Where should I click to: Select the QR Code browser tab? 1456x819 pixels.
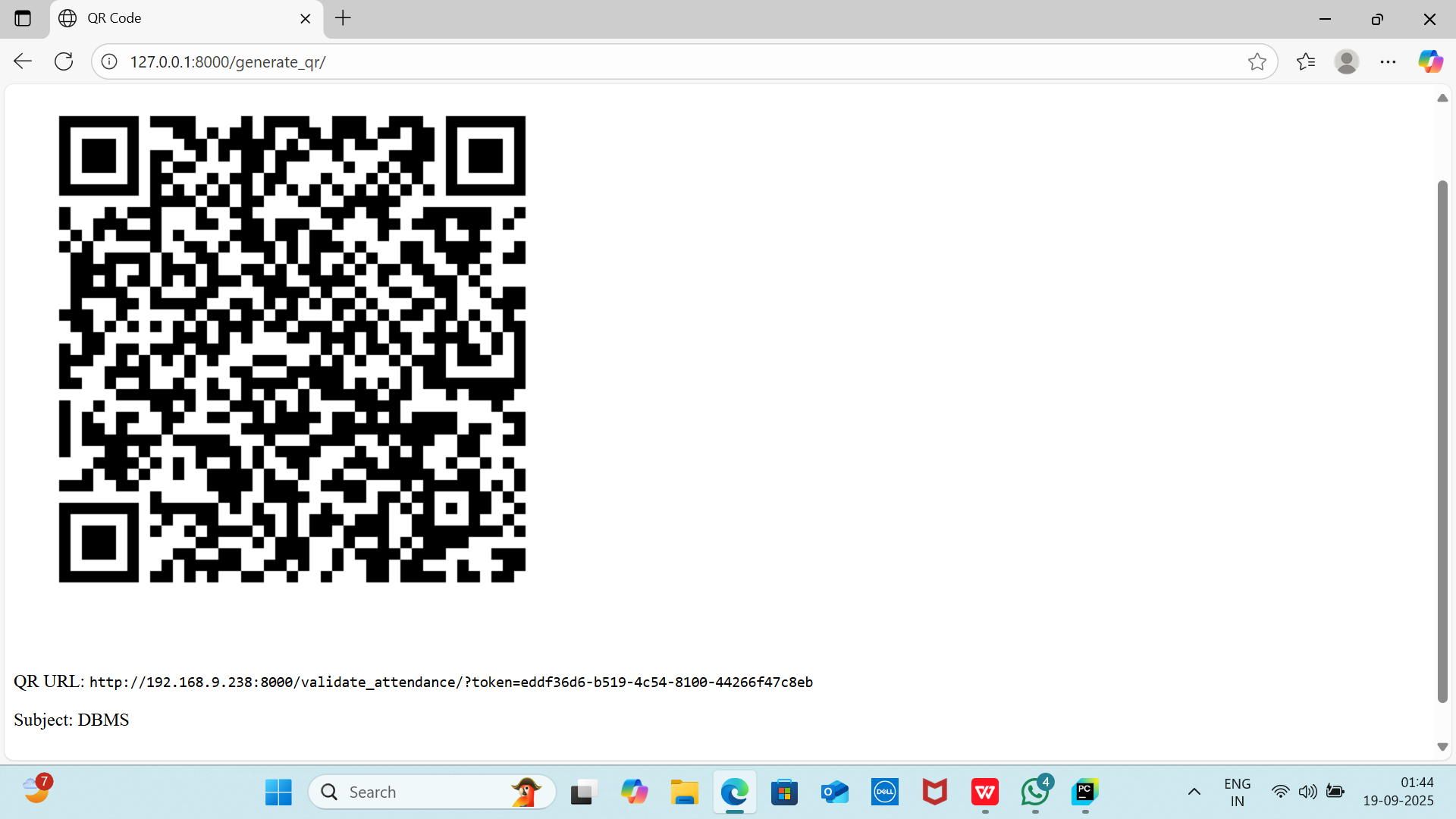pyautogui.click(x=187, y=18)
